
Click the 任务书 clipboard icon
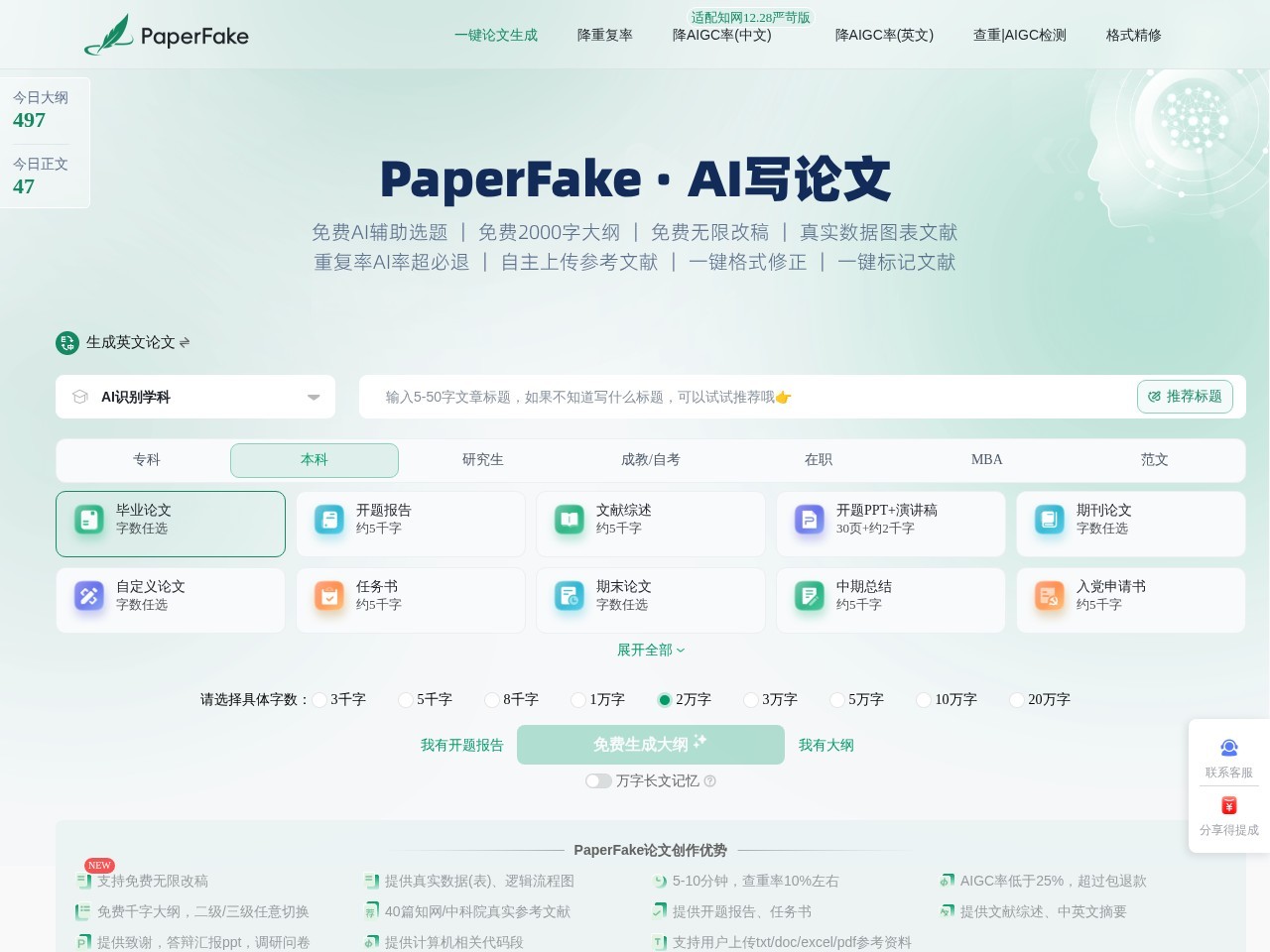[329, 595]
